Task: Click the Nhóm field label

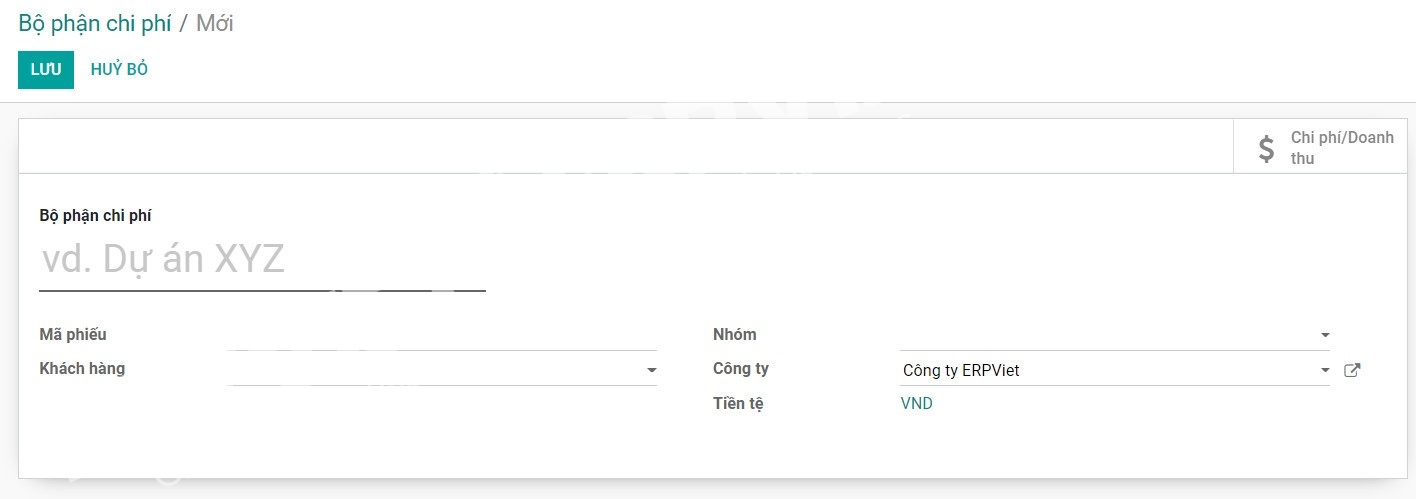Action: point(735,334)
